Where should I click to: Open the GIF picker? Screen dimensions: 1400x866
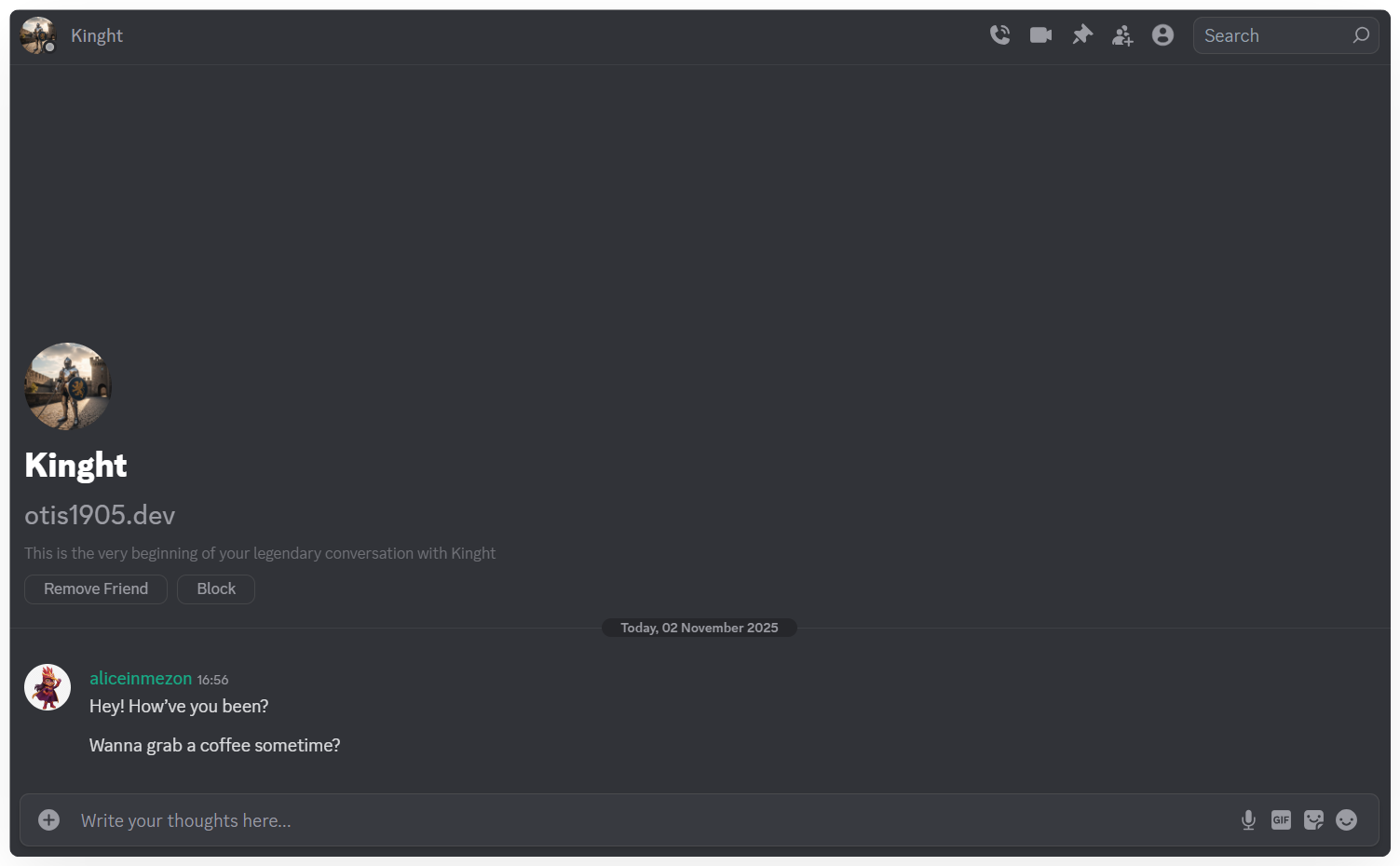click(1281, 819)
